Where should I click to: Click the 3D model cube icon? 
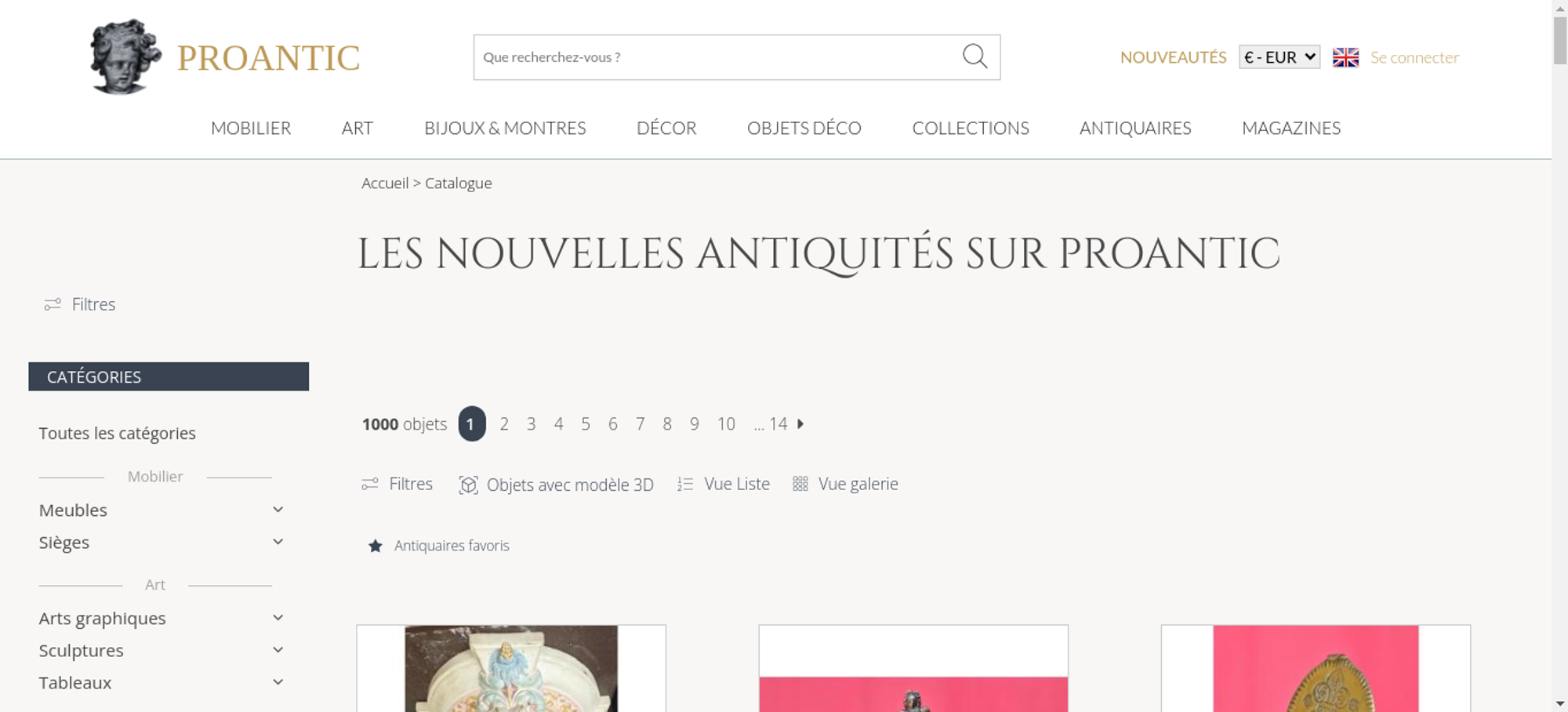click(x=468, y=485)
